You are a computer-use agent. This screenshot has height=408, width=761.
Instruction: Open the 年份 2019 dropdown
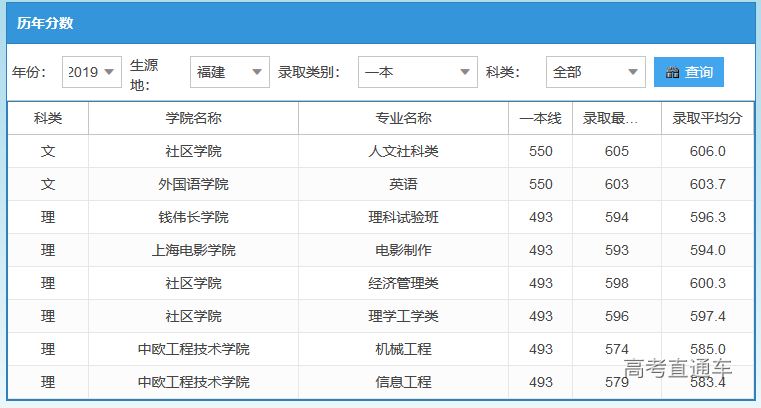point(91,72)
